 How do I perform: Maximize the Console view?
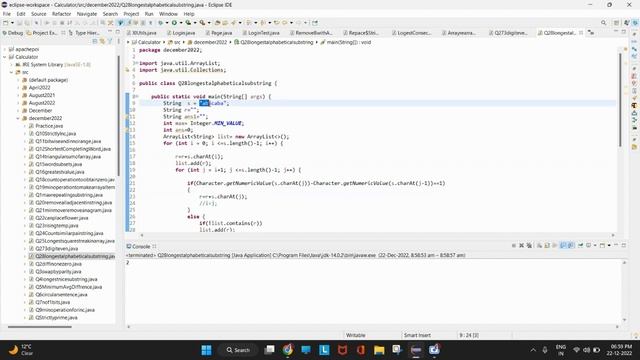point(624,245)
